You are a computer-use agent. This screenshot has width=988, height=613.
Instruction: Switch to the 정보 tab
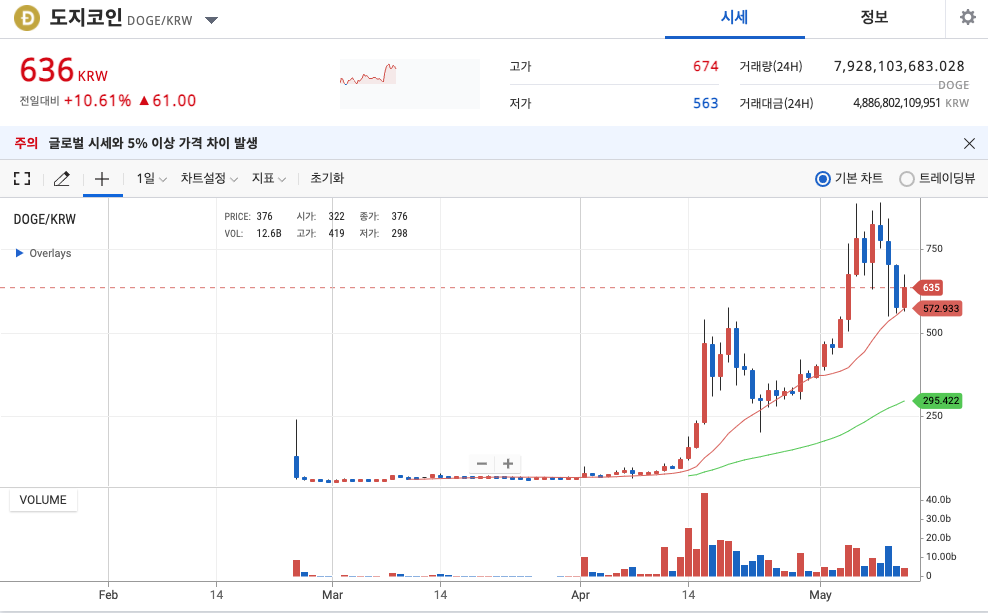[874, 18]
